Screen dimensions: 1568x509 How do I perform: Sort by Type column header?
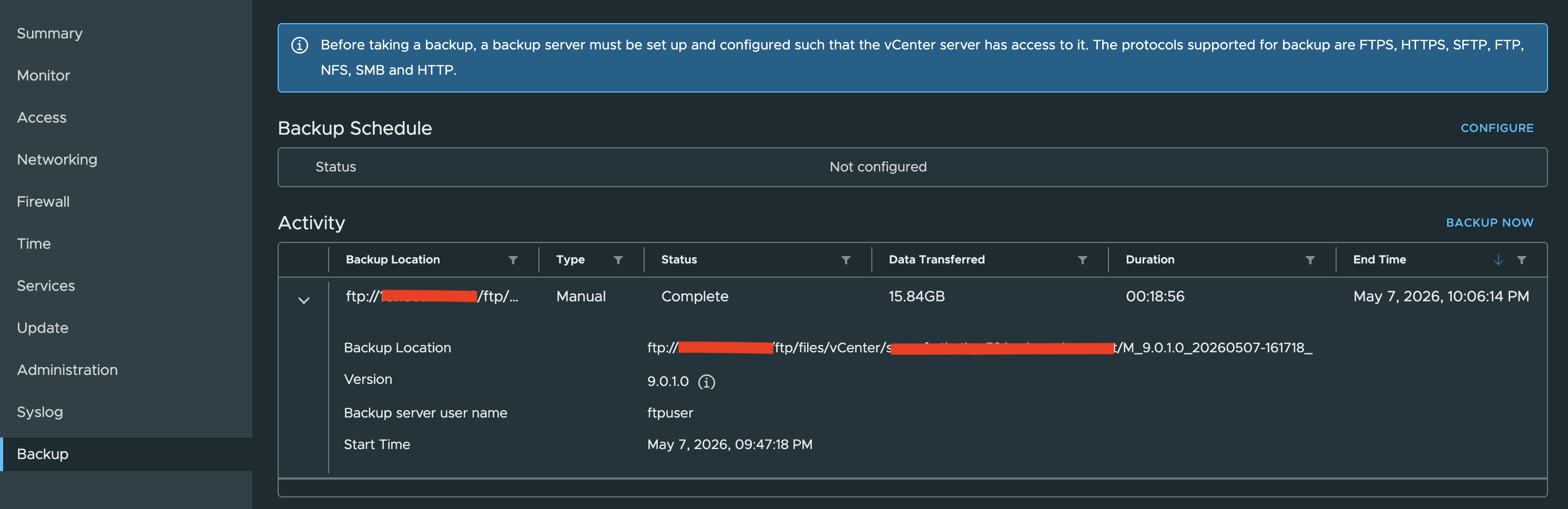click(x=571, y=259)
